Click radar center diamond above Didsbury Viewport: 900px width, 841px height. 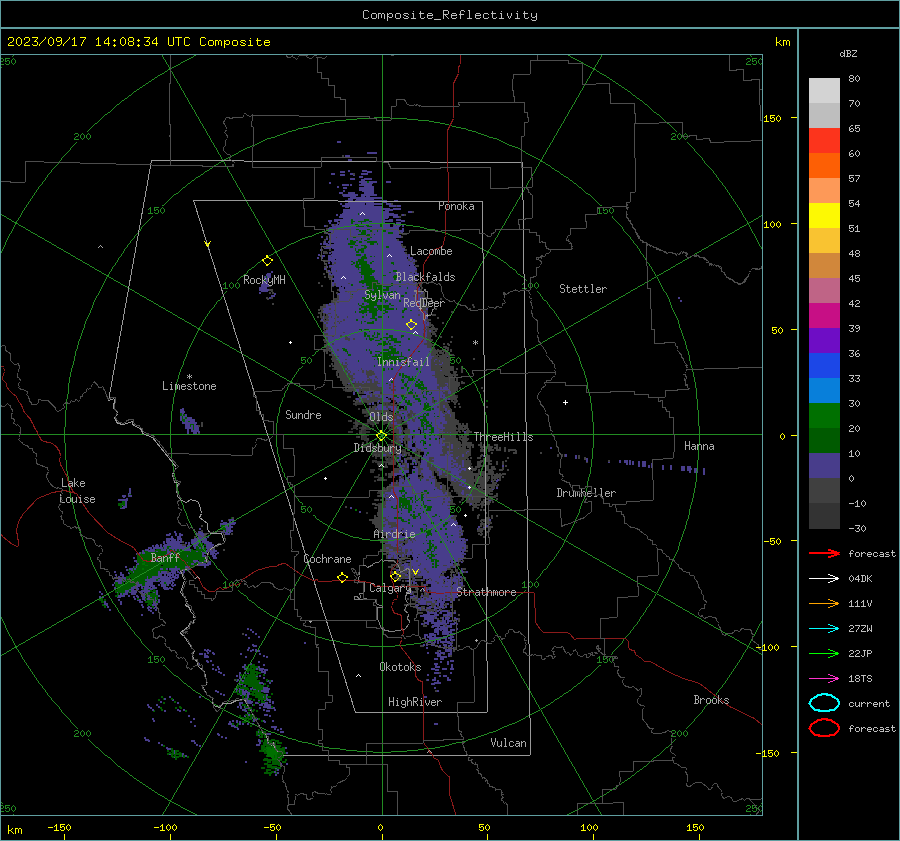(x=381, y=436)
